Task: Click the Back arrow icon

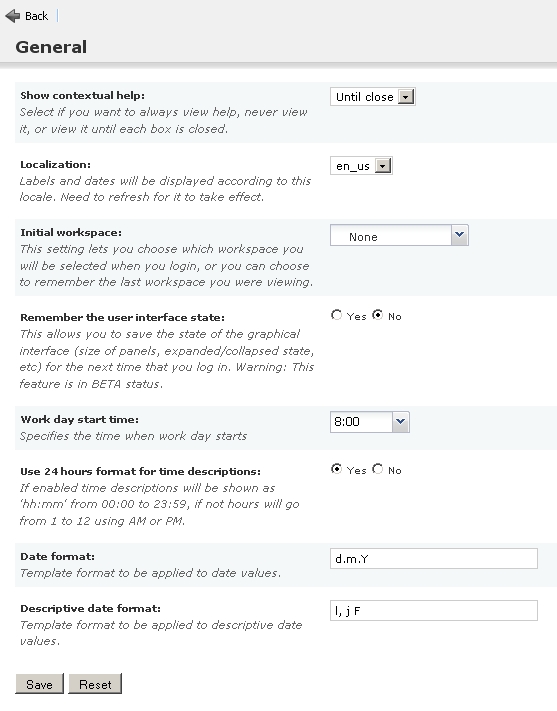Action: (13, 16)
